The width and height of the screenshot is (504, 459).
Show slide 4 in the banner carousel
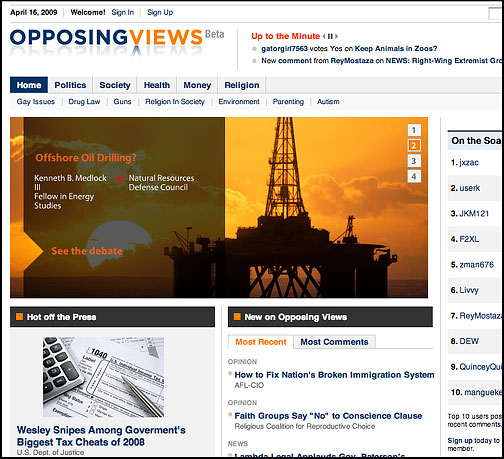coord(414,176)
